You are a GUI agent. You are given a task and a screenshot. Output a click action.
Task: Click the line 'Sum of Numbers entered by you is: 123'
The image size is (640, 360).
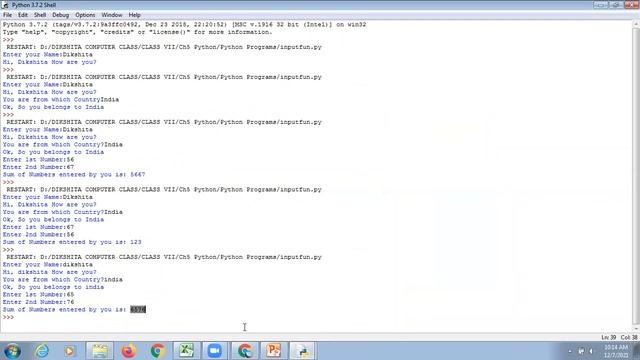[x=72, y=242]
